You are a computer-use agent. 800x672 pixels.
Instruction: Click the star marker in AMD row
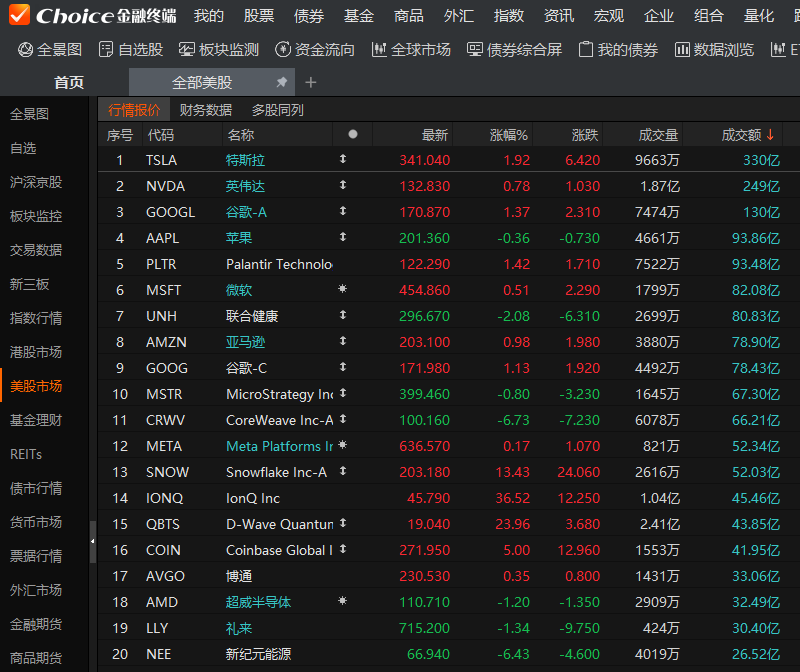343,601
